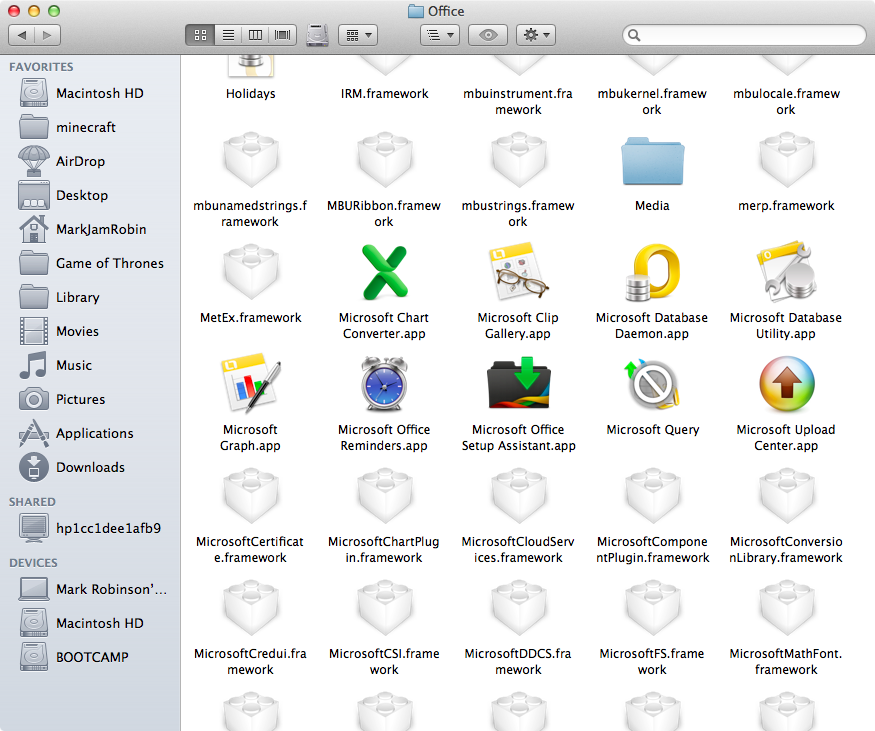Select the Microsoft Query icon
Screen dimensions: 875x731
coord(652,384)
